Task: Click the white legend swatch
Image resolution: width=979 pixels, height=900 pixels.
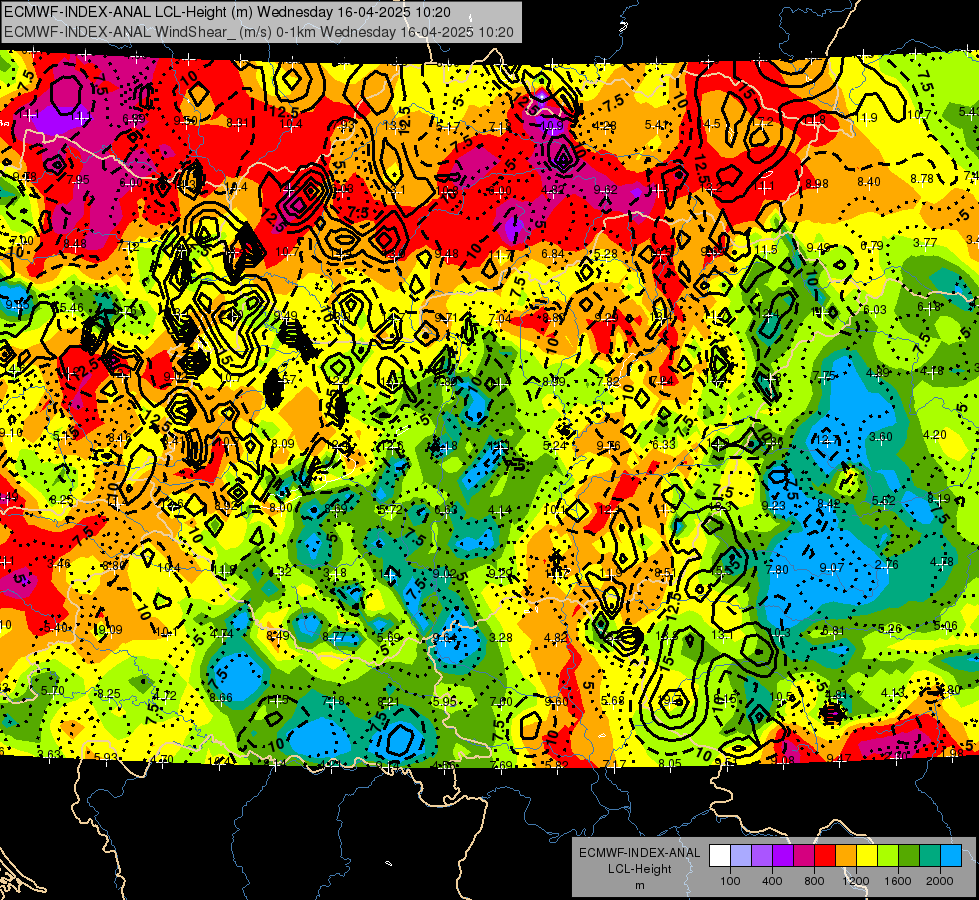Action: click(x=720, y=856)
